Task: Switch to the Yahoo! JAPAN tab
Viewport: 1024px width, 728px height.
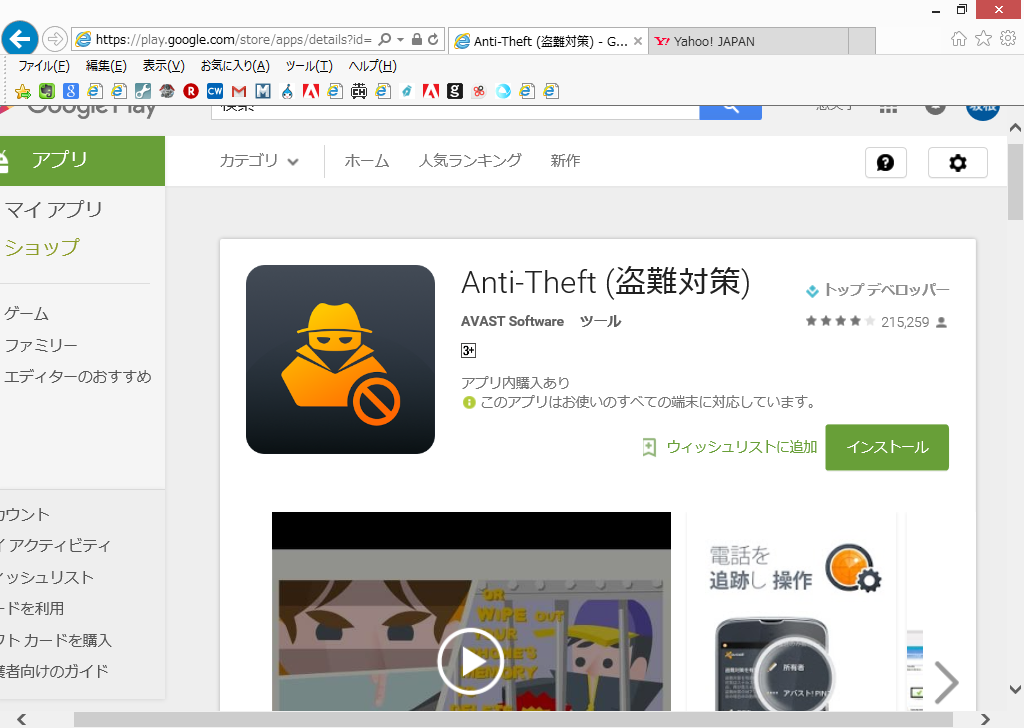Action: click(x=748, y=41)
